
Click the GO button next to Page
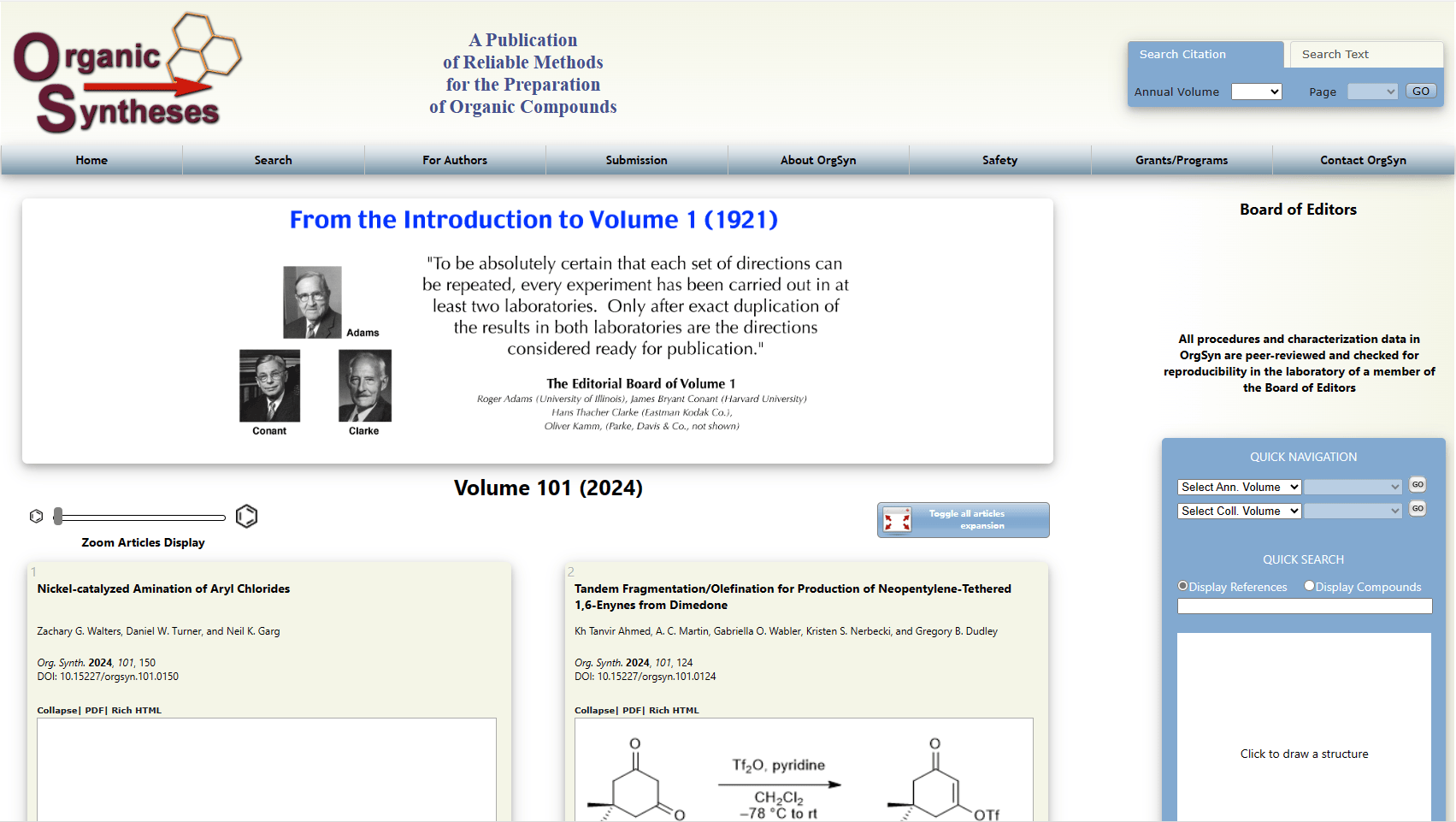pos(1421,92)
